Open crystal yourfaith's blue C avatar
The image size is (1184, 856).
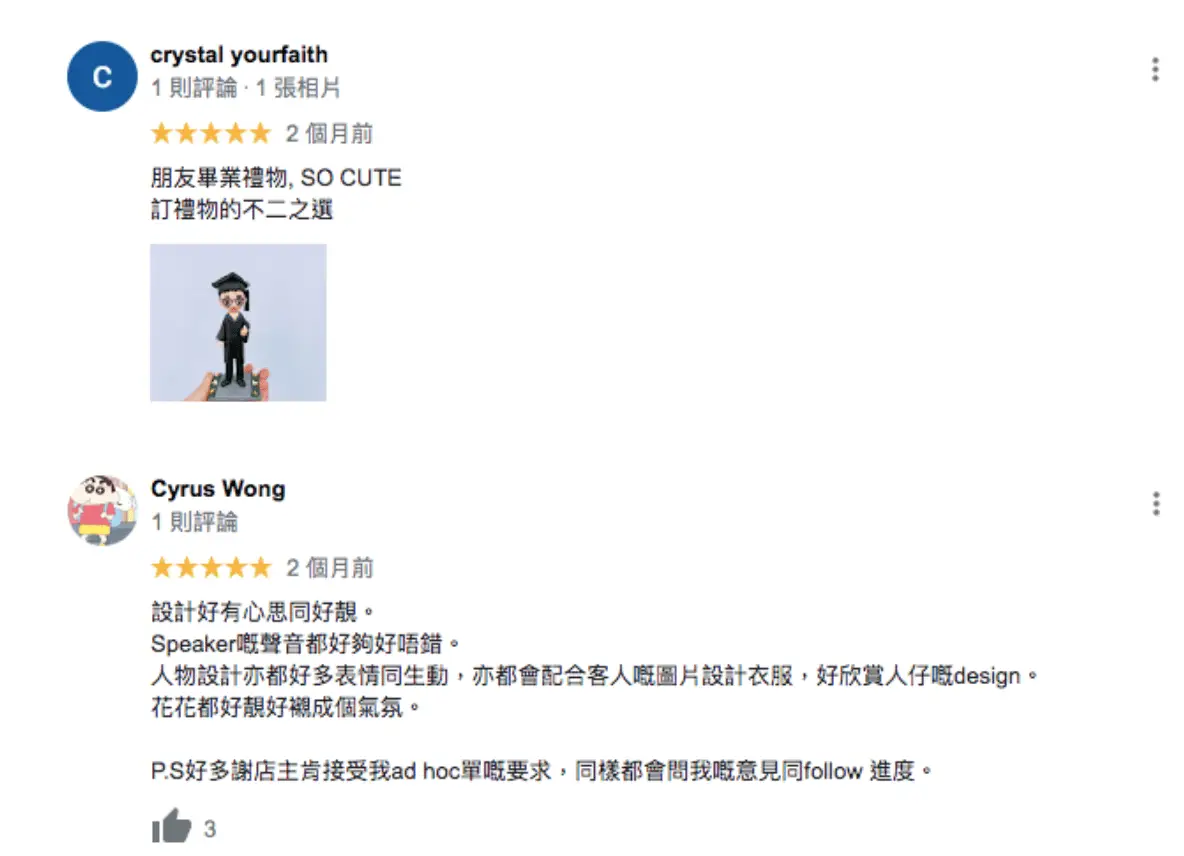[x=102, y=76]
